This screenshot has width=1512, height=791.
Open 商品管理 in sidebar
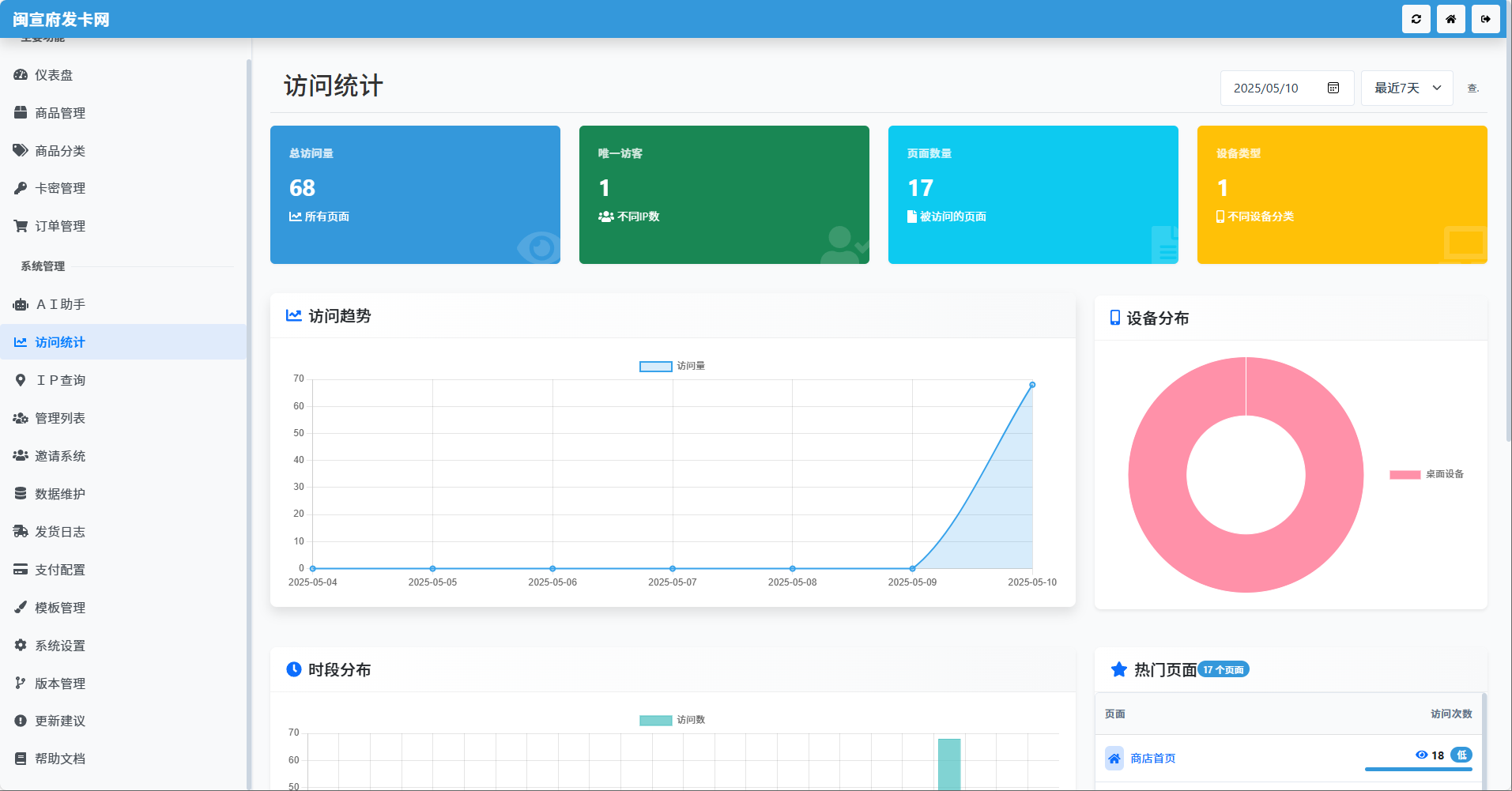pyautogui.click(x=123, y=113)
